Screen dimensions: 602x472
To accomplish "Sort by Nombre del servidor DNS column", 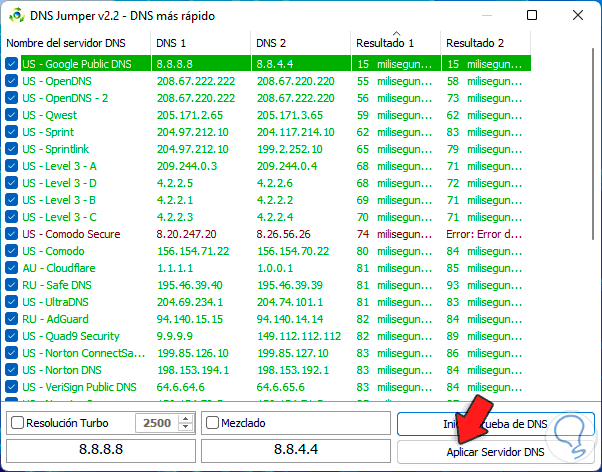I will coord(76,43).
